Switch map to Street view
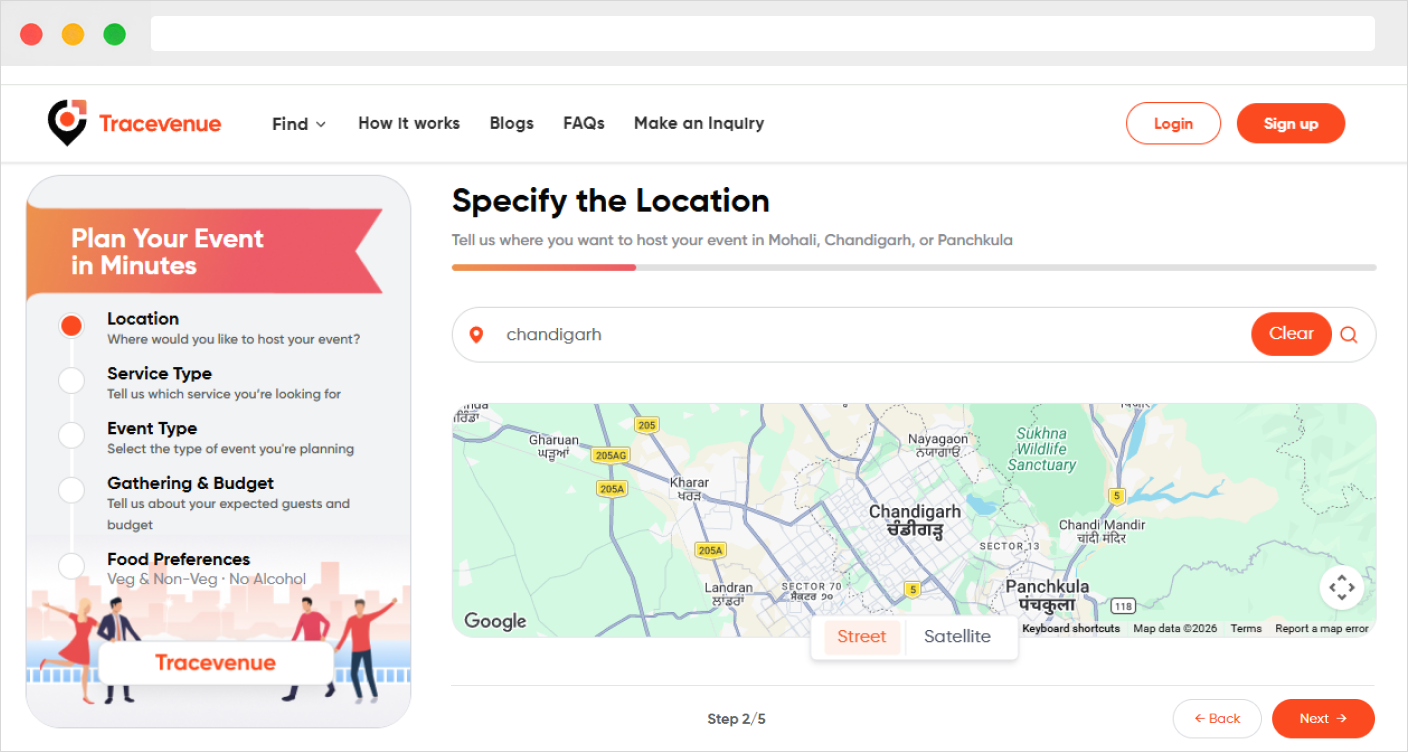 [862, 637]
